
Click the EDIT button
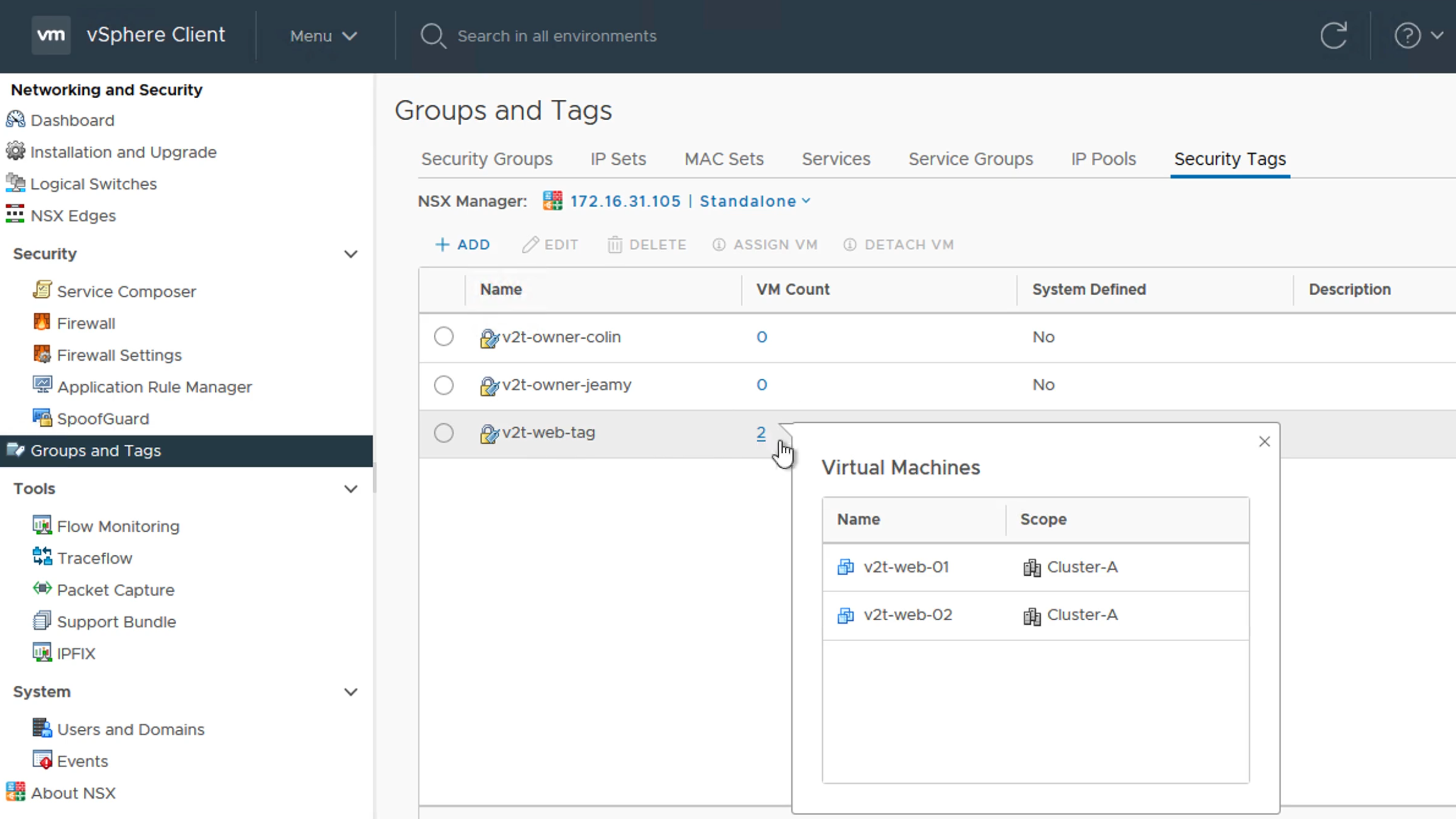(x=550, y=245)
